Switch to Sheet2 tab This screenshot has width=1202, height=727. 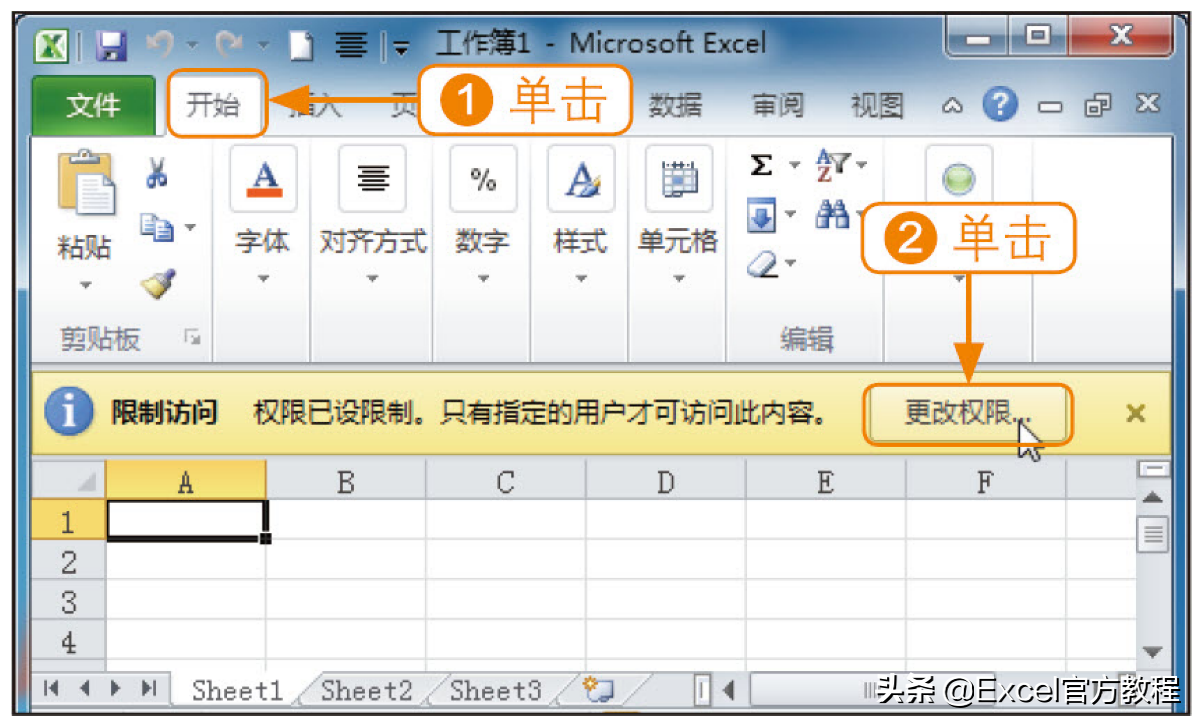pos(366,690)
